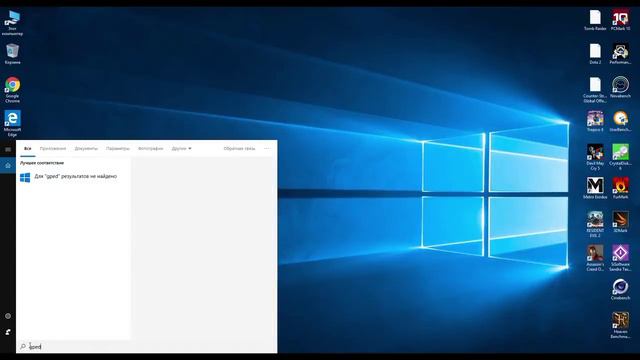Select the UserBenchmark shortcut icon
The width and height of the screenshot is (640, 360).
pos(620,121)
